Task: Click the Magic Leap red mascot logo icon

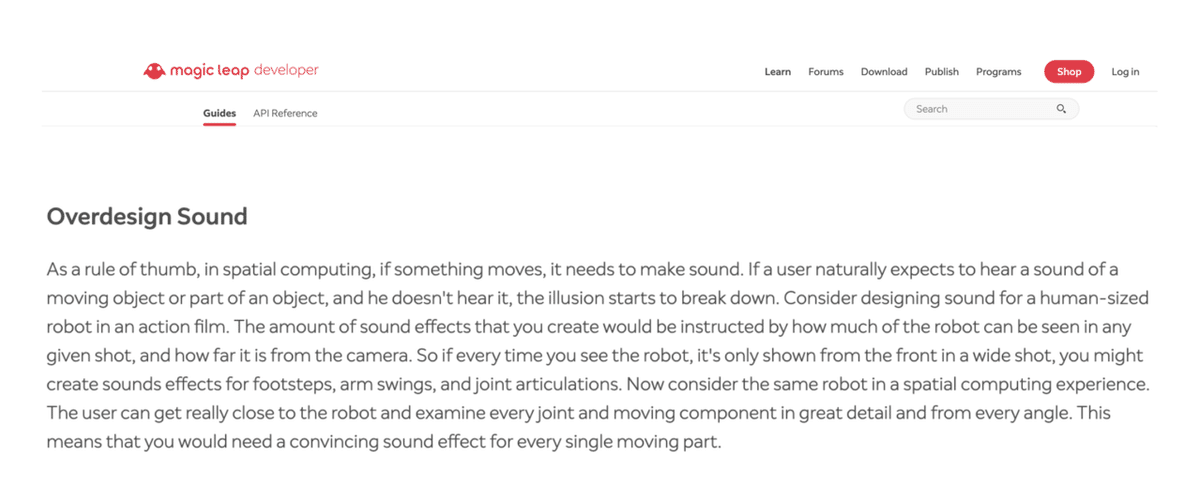Action: coord(154,71)
